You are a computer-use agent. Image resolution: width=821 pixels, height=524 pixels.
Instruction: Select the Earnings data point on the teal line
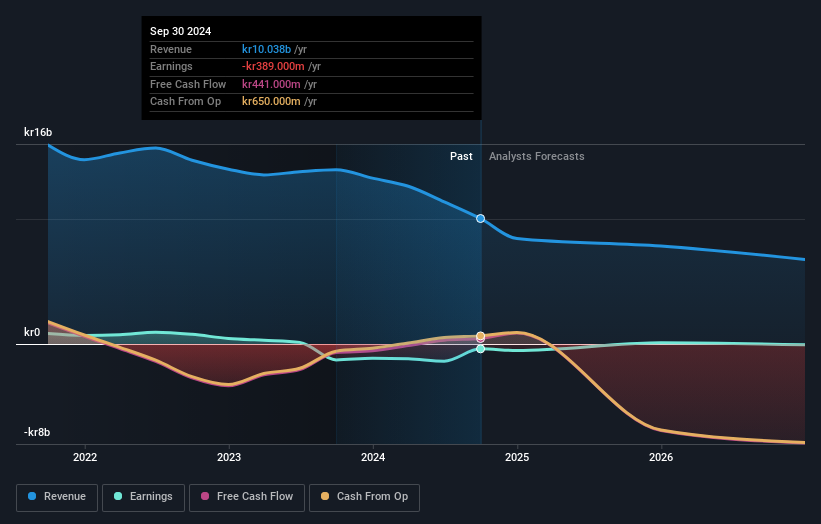(x=481, y=349)
